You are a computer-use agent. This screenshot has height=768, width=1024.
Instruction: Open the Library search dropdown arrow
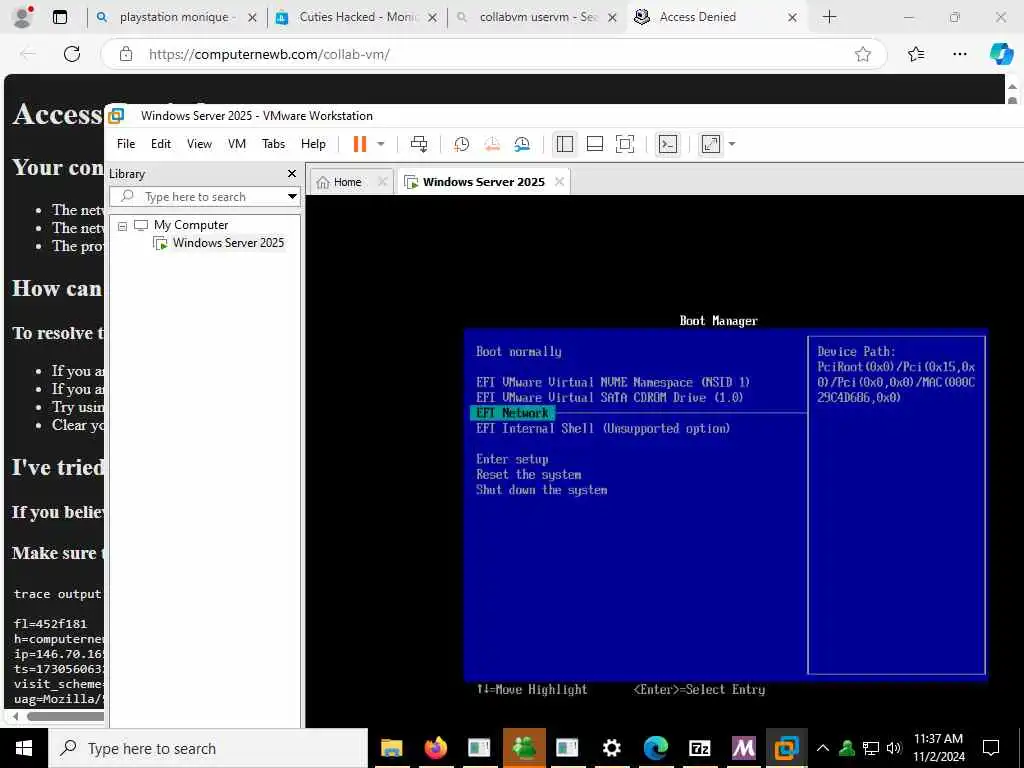click(x=292, y=197)
